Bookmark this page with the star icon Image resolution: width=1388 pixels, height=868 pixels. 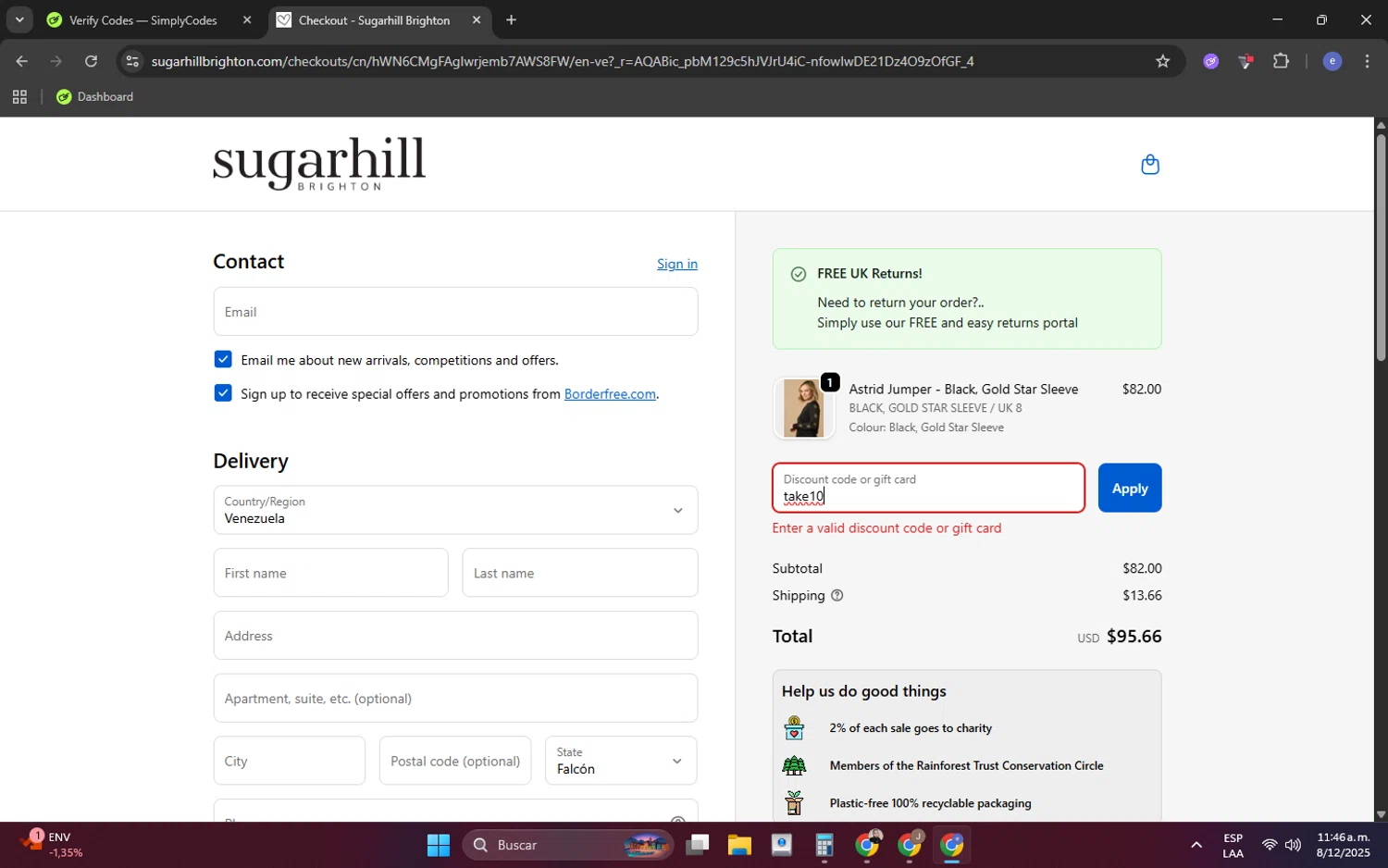[x=1163, y=61]
